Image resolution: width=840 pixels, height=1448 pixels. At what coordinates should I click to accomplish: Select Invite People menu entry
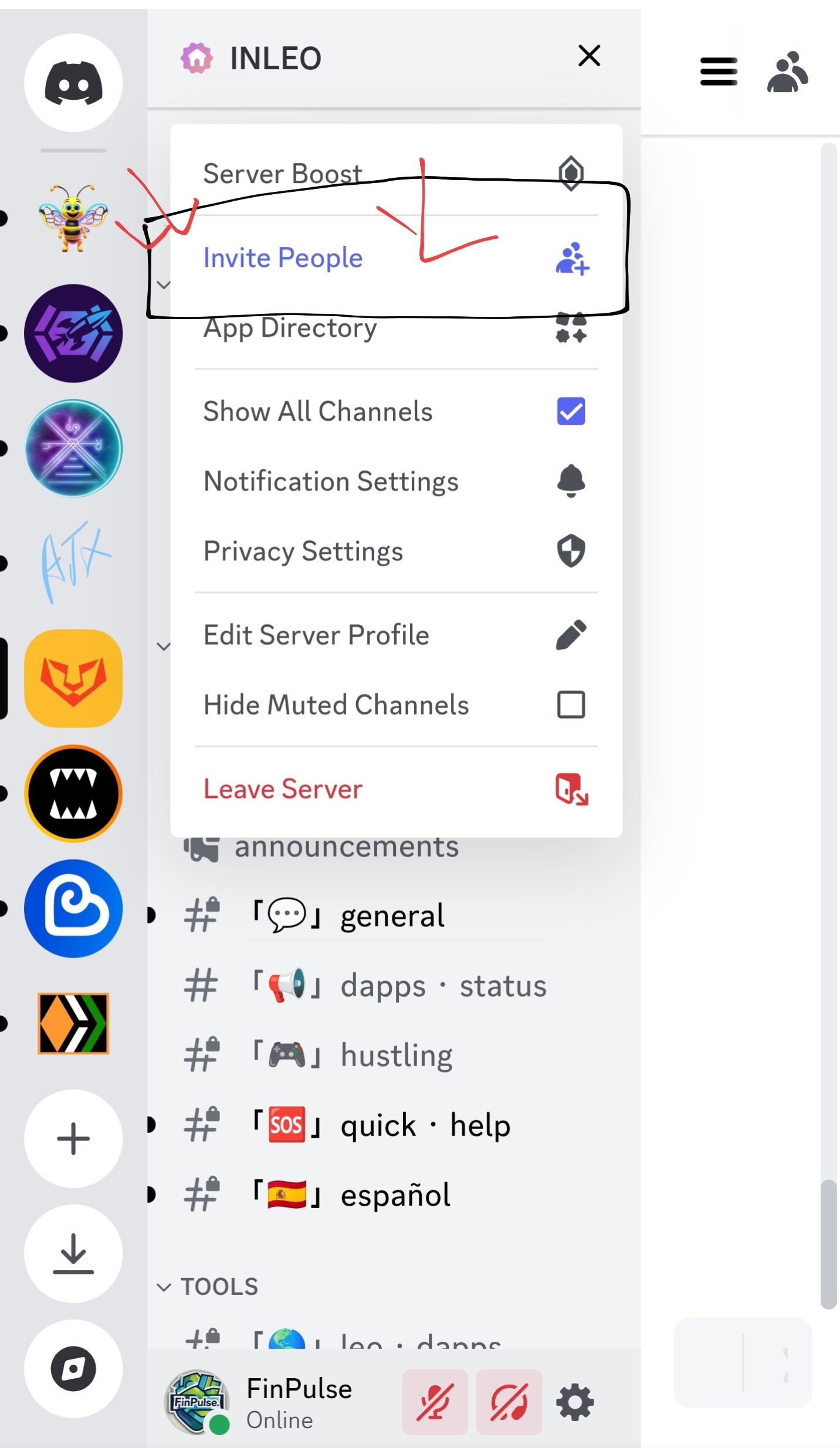[396, 258]
